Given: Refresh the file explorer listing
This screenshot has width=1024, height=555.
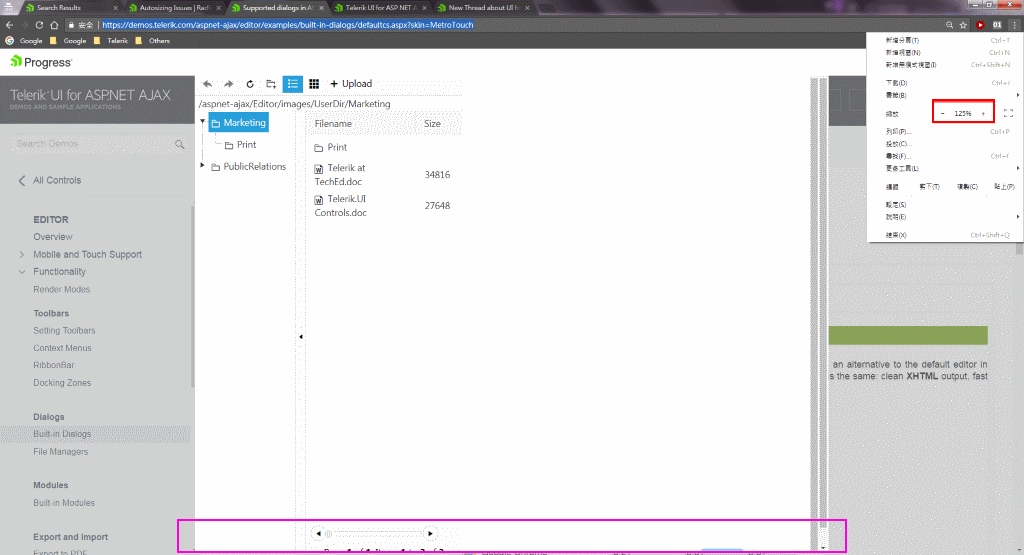Looking at the screenshot, I should click(249, 84).
